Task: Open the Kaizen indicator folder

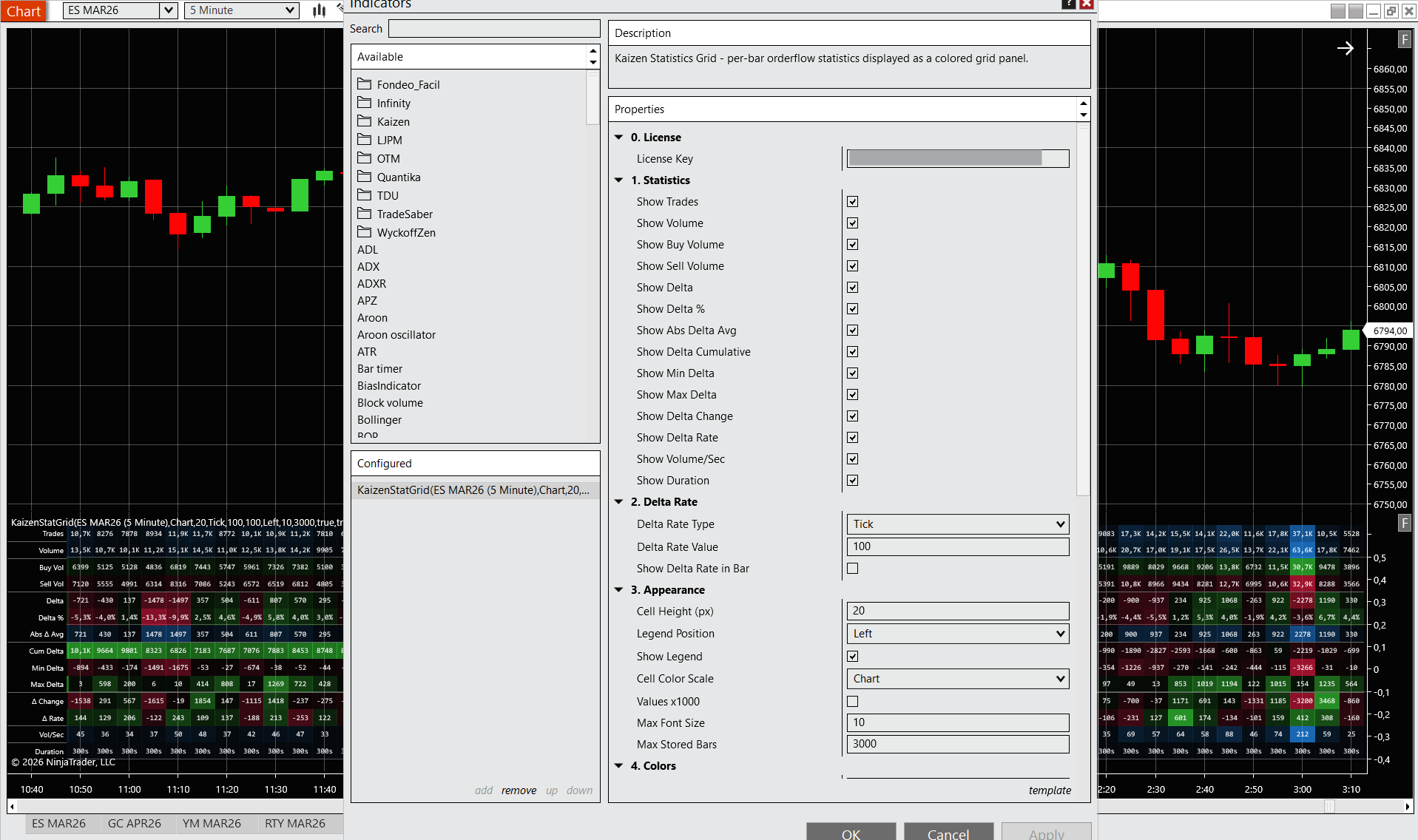Action: [x=393, y=121]
